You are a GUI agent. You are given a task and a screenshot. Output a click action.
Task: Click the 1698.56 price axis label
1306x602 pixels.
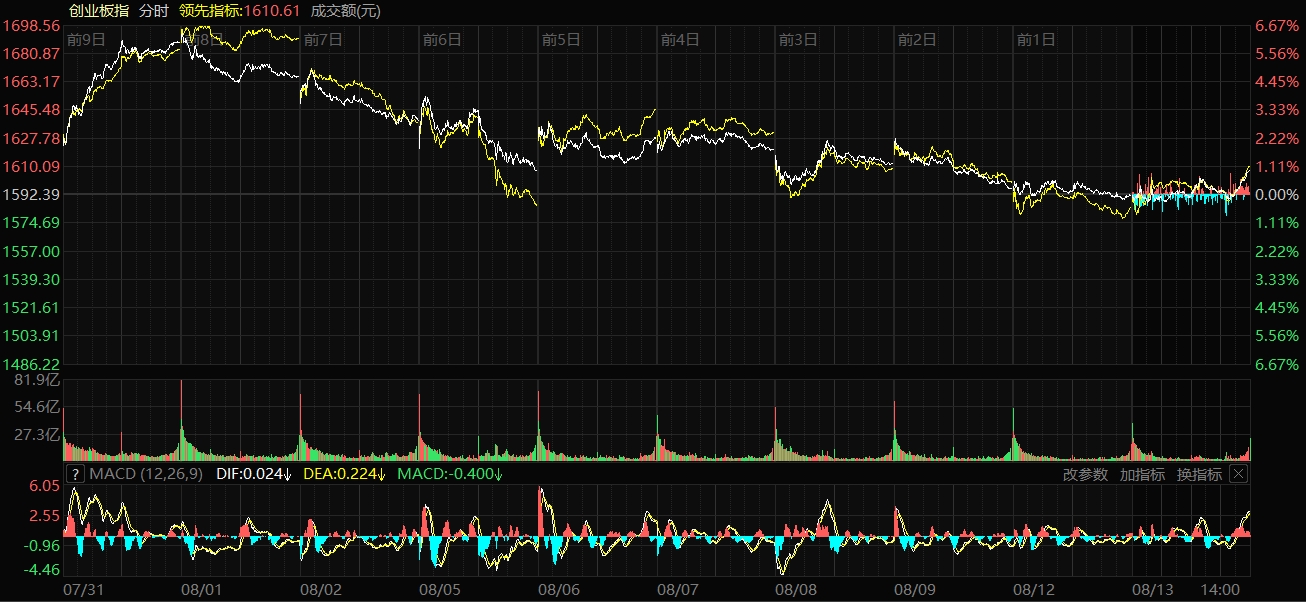[32, 25]
